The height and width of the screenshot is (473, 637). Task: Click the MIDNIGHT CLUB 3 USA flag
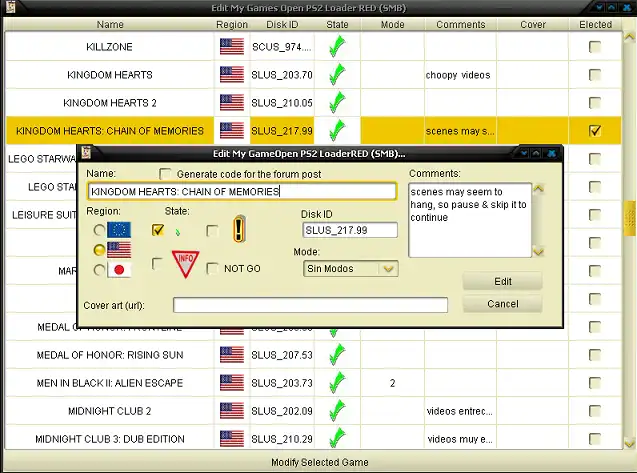click(x=232, y=439)
